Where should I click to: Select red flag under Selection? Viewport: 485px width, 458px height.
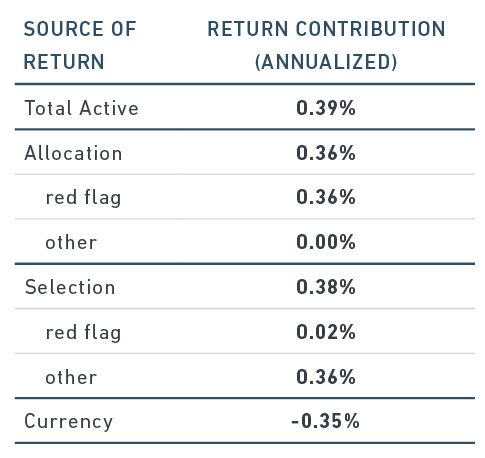pyautogui.click(x=83, y=333)
